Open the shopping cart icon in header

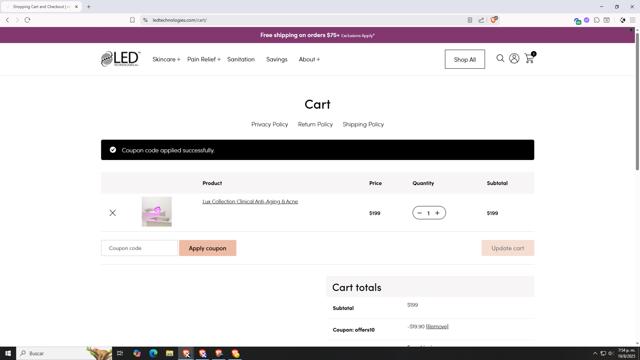pyautogui.click(x=529, y=58)
